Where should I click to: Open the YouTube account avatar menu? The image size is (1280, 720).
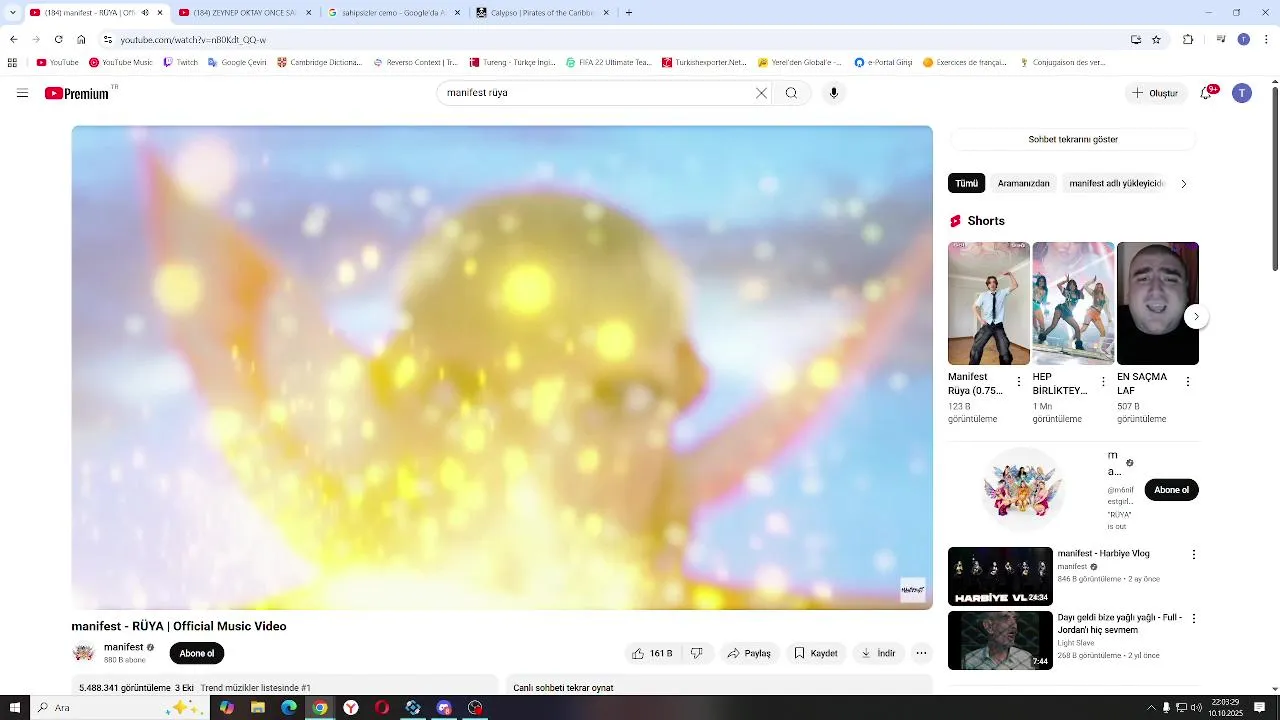pos(1242,93)
